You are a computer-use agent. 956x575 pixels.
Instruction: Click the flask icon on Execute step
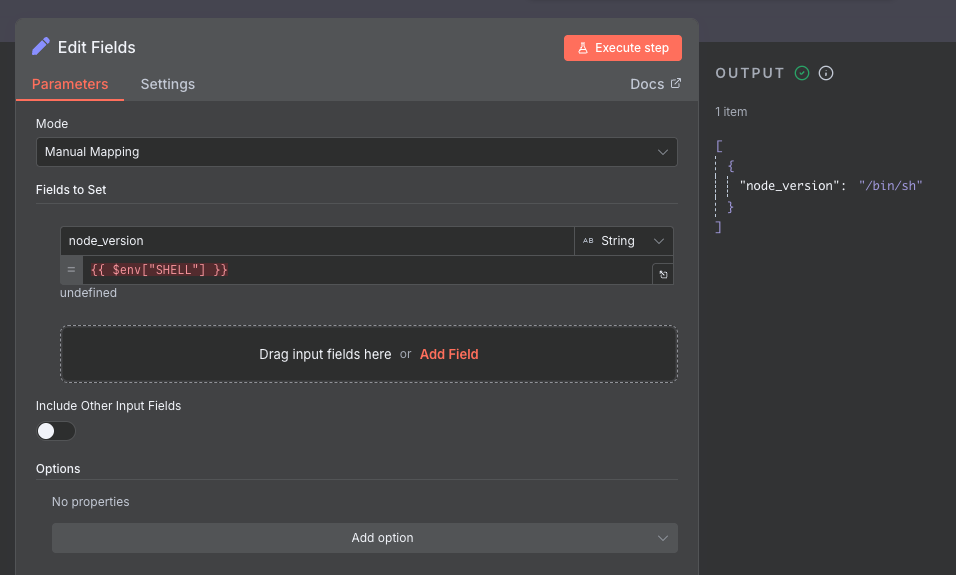(582, 48)
